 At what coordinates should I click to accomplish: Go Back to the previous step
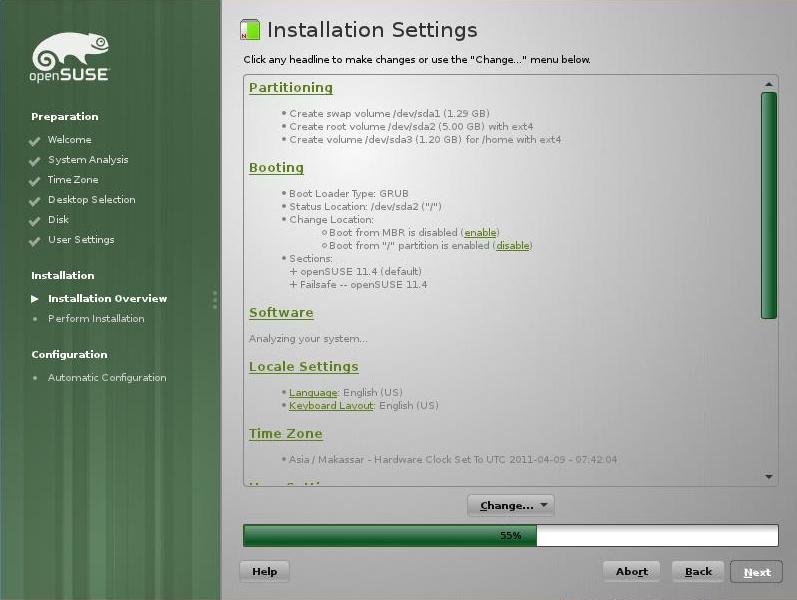click(698, 572)
